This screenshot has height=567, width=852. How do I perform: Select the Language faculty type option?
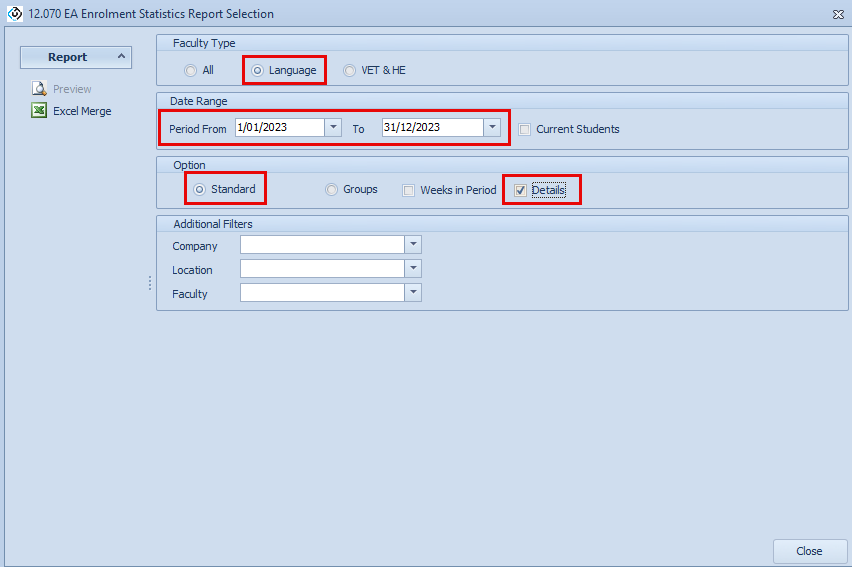pos(258,70)
